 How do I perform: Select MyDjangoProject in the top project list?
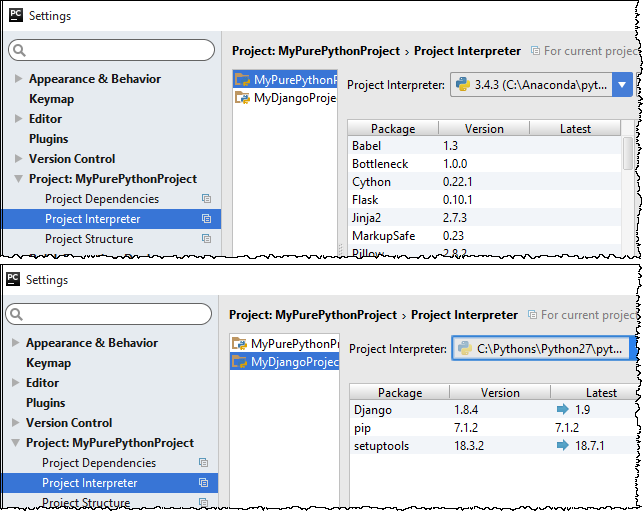293,98
